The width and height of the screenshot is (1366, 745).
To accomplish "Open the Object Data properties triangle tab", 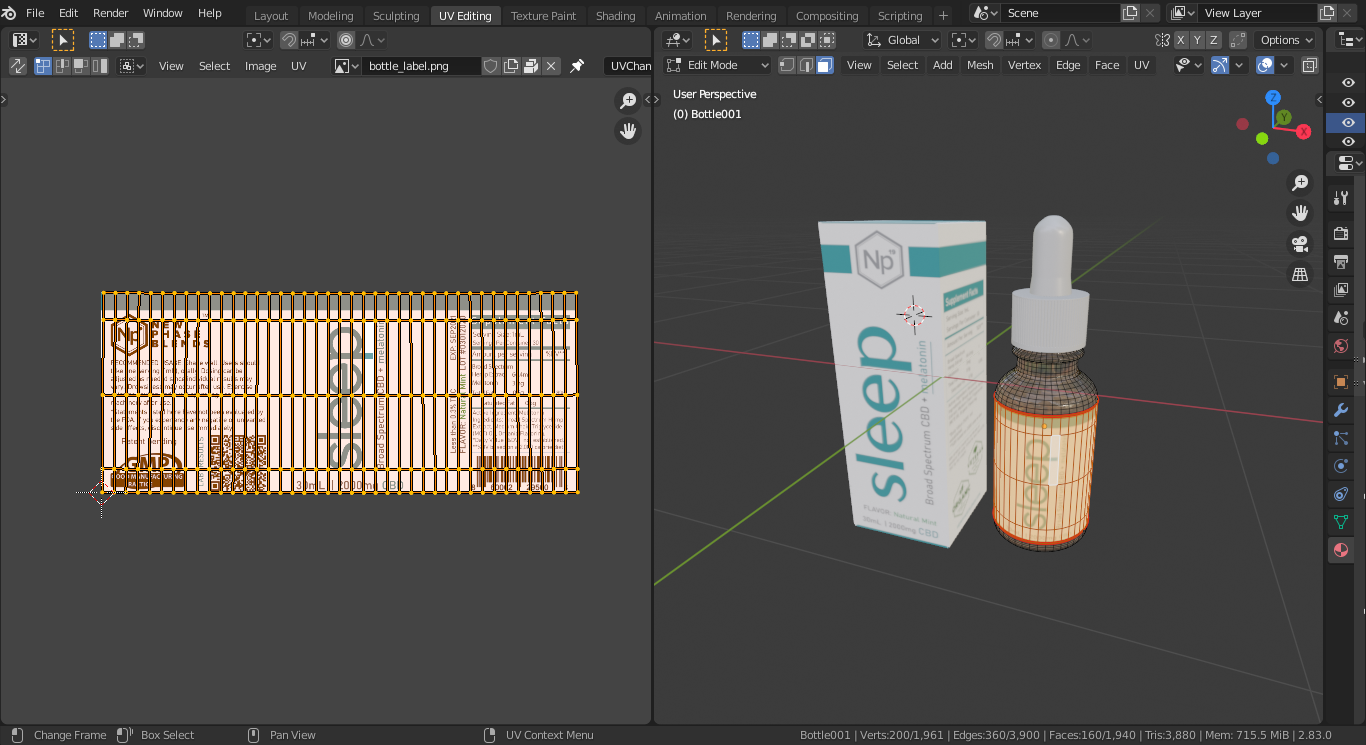I will click(x=1340, y=522).
